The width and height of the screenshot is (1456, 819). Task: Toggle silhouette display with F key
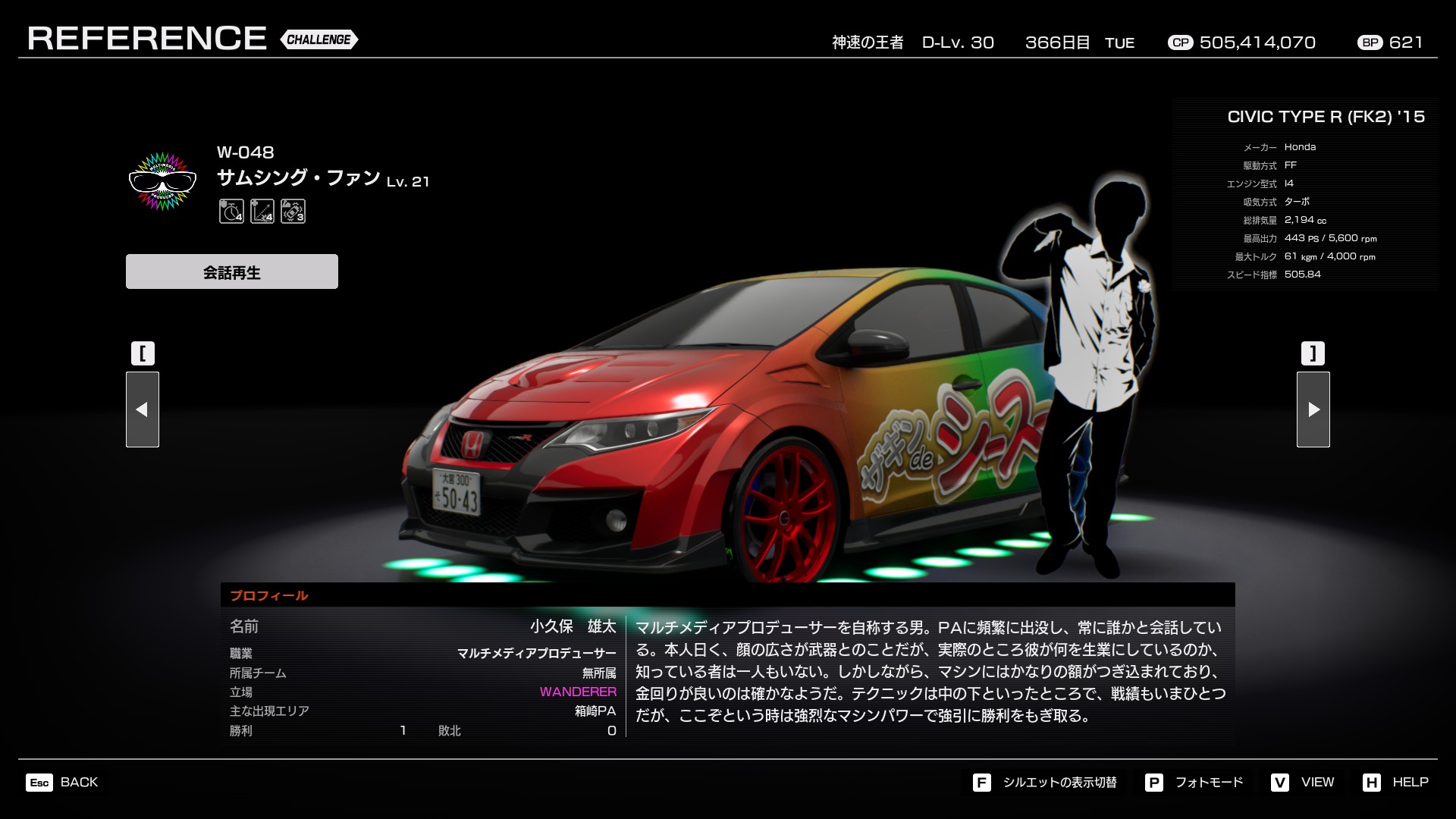981,783
